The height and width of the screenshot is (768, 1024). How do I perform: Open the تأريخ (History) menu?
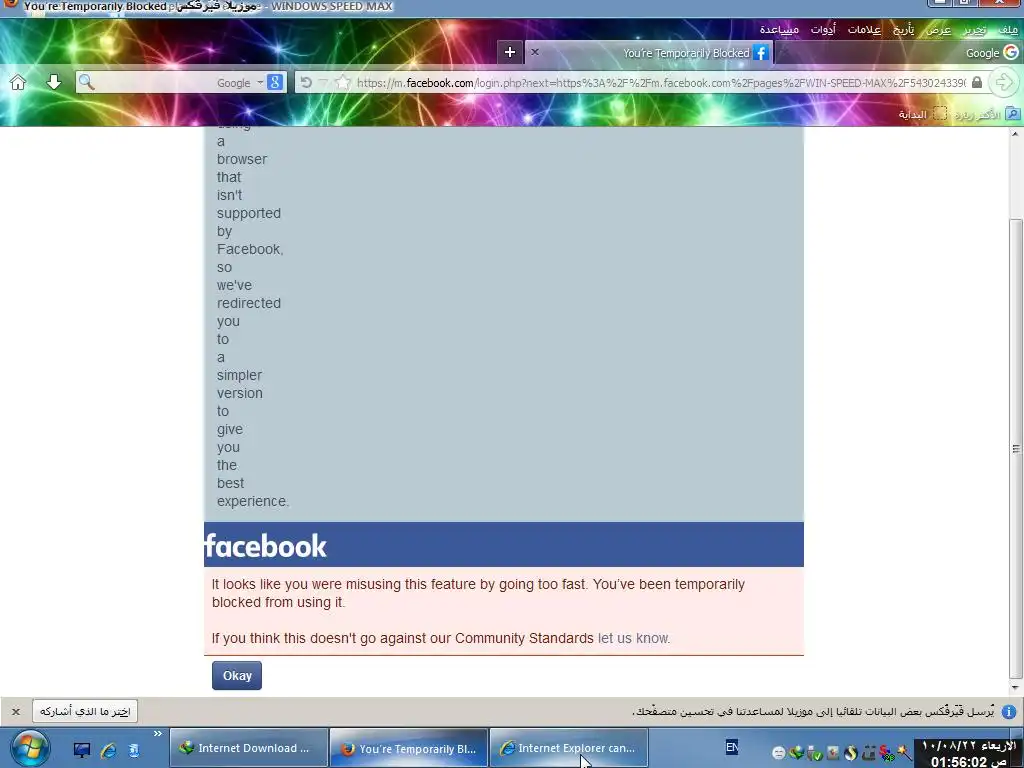[x=903, y=29]
